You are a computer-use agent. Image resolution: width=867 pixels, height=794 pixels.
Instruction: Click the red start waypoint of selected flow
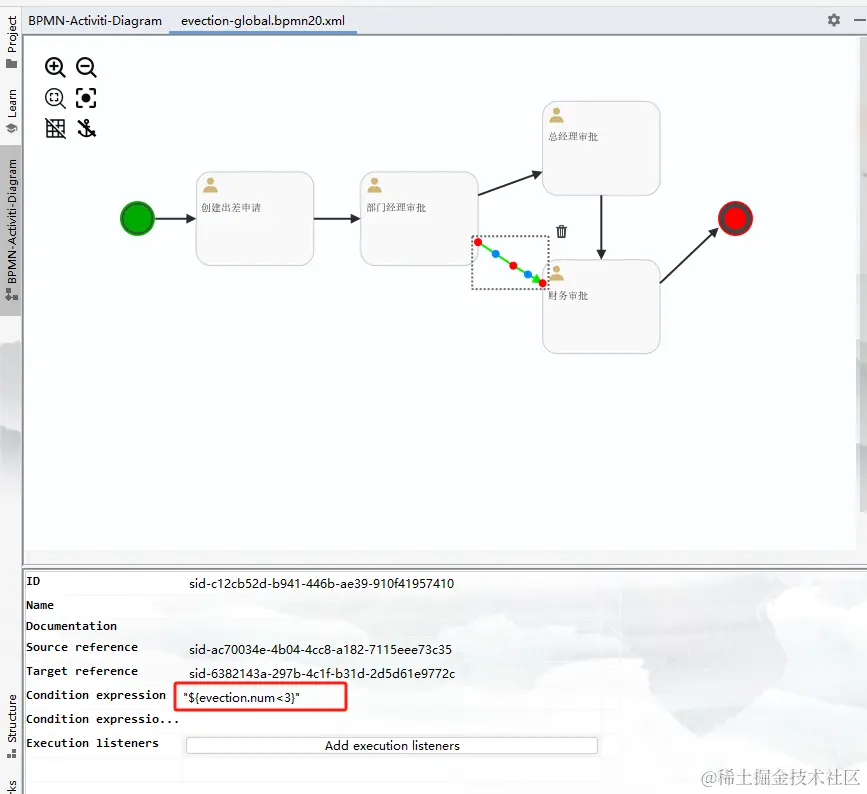(478, 242)
